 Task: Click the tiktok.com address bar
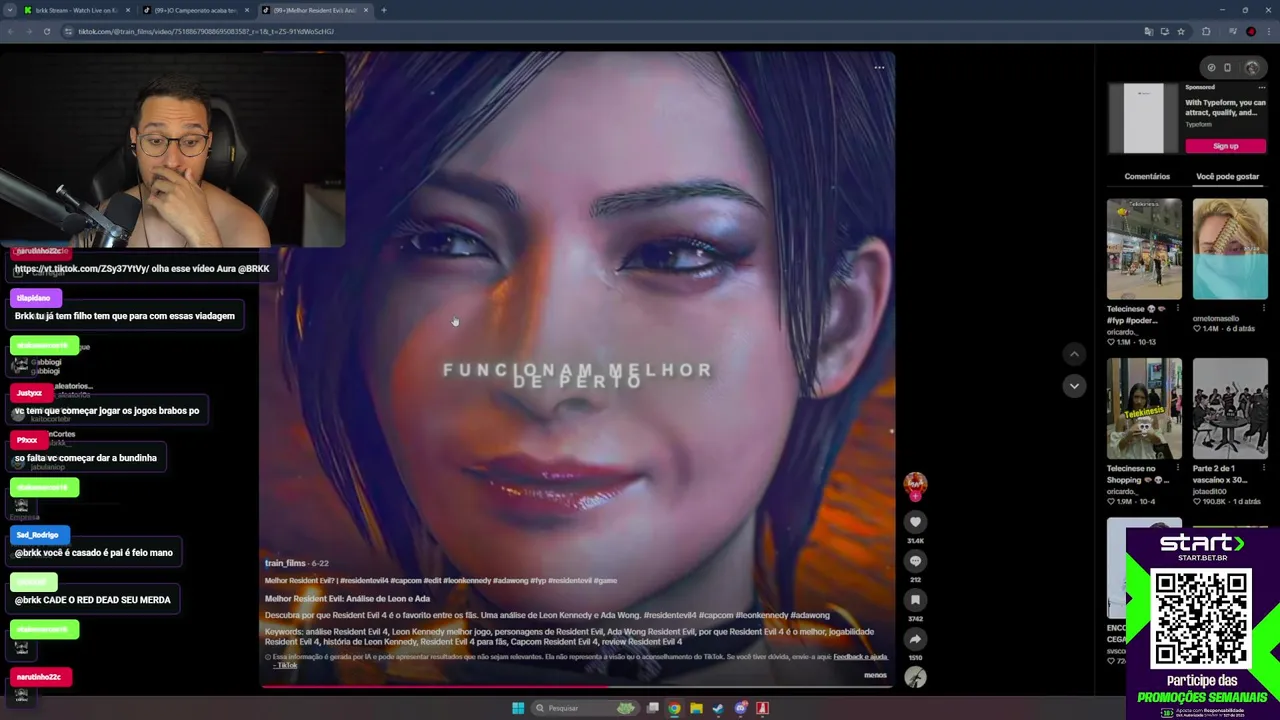(600, 31)
